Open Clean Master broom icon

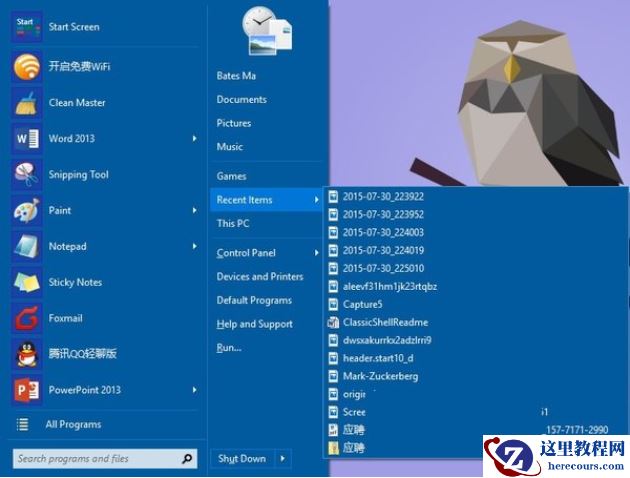(x=27, y=103)
